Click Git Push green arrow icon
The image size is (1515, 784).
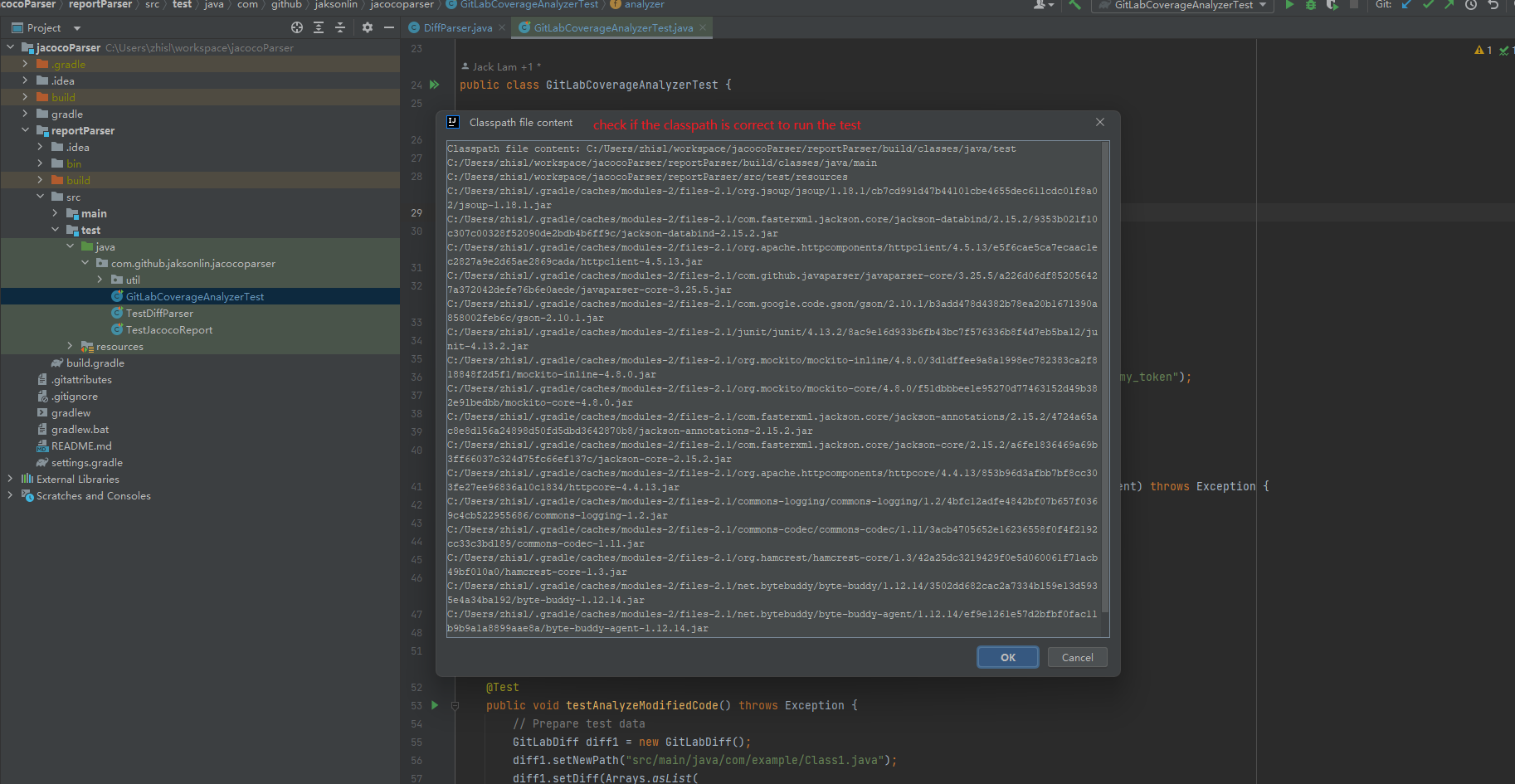coord(1449,5)
